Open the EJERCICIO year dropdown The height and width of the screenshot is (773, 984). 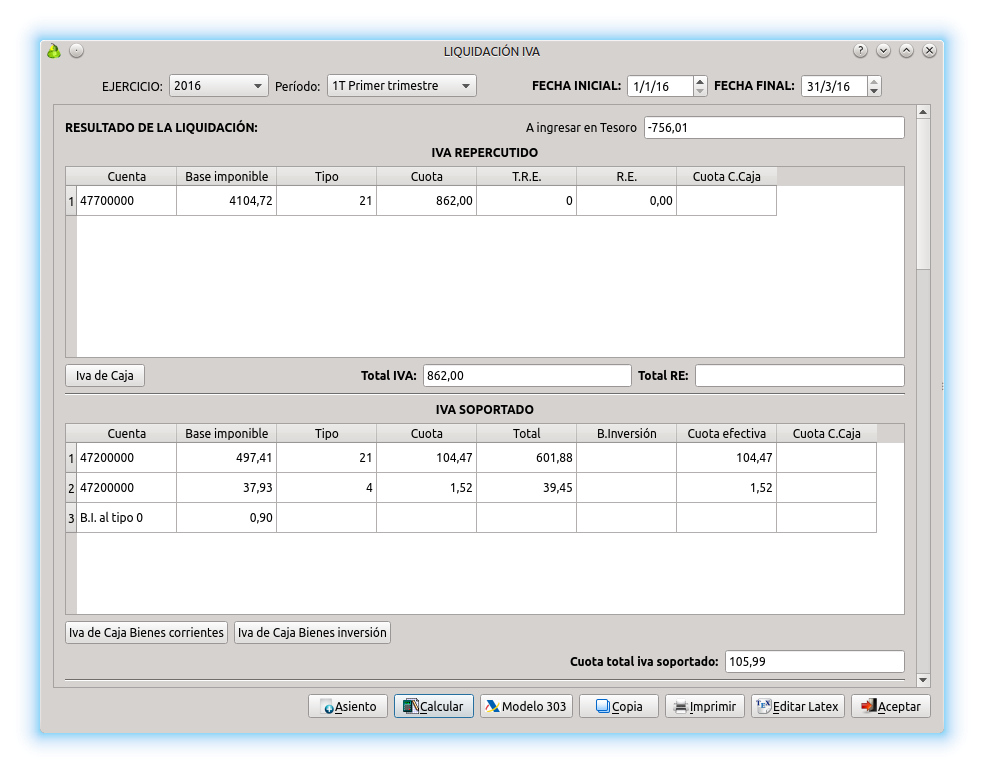click(218, 86)
